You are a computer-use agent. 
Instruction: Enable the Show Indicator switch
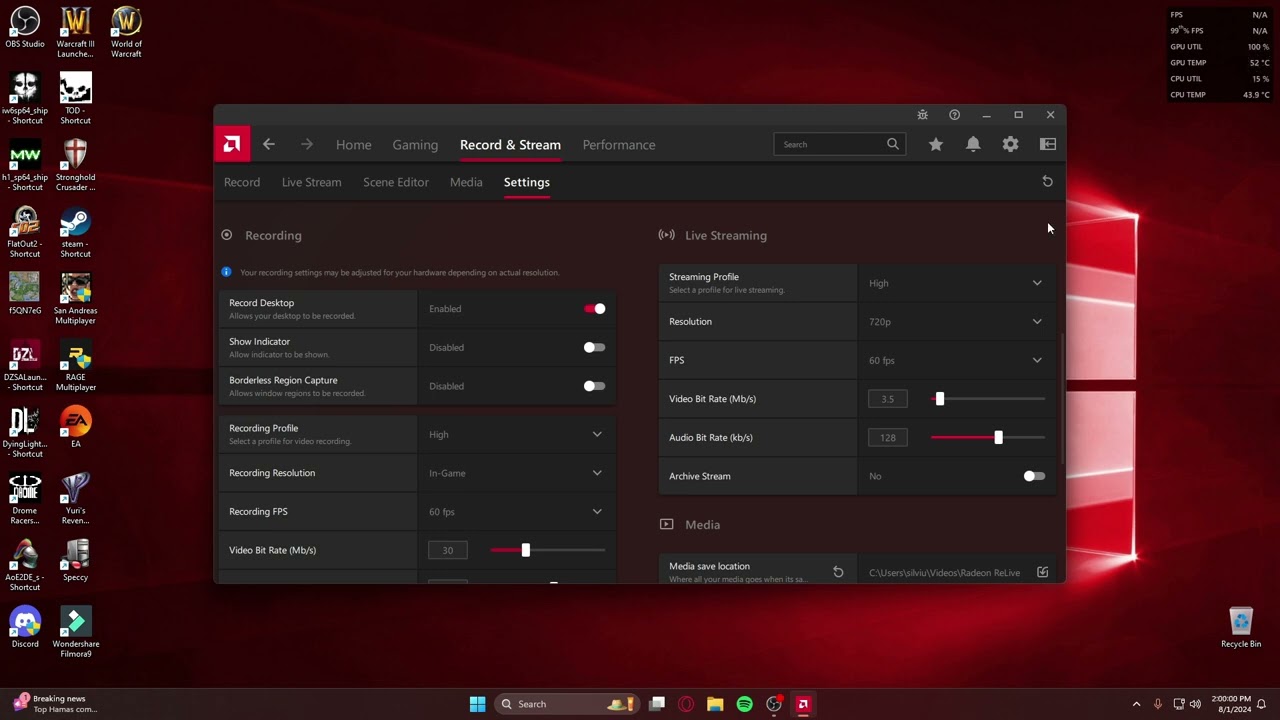[x=594, y=347]
